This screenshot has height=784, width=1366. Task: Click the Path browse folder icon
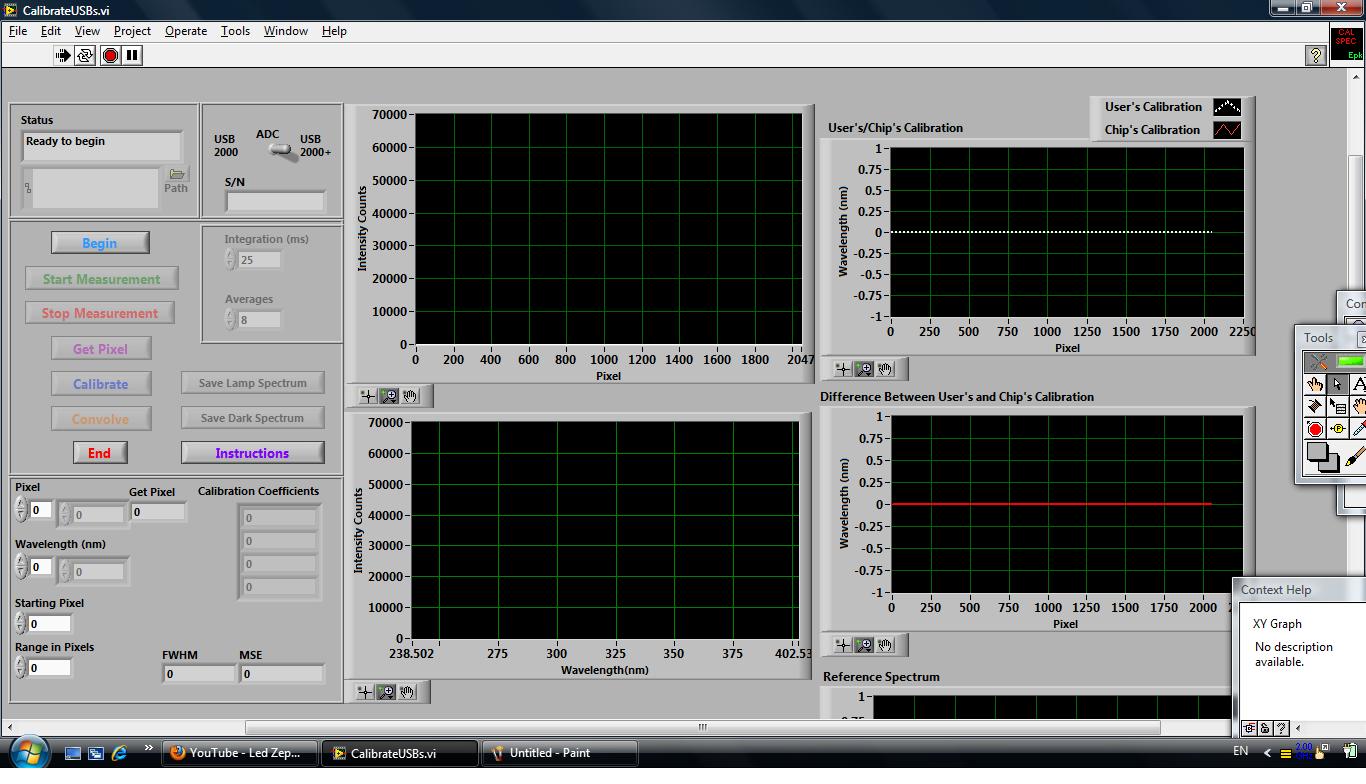pos(176,174)
